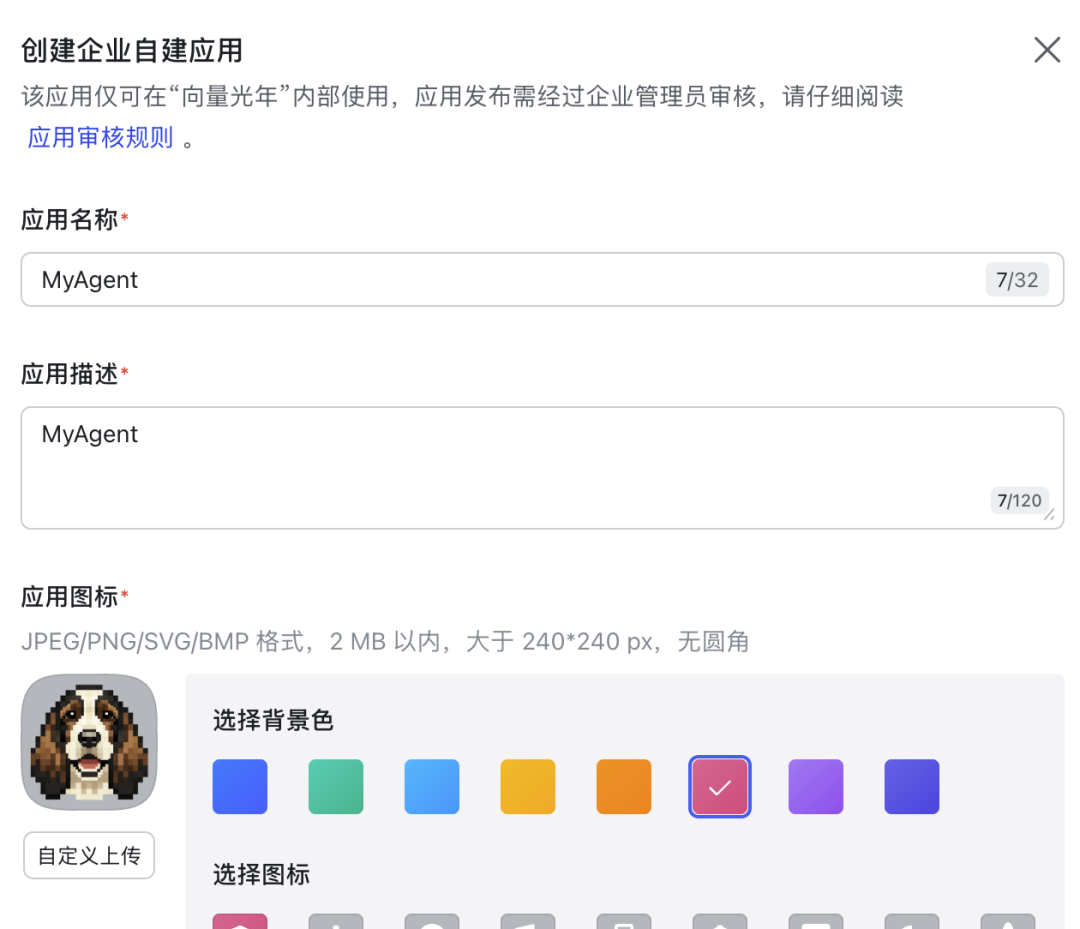The image size is (1080, 929).
Task: Select the yellow background color swatch
Action: (x=528, y=786)
